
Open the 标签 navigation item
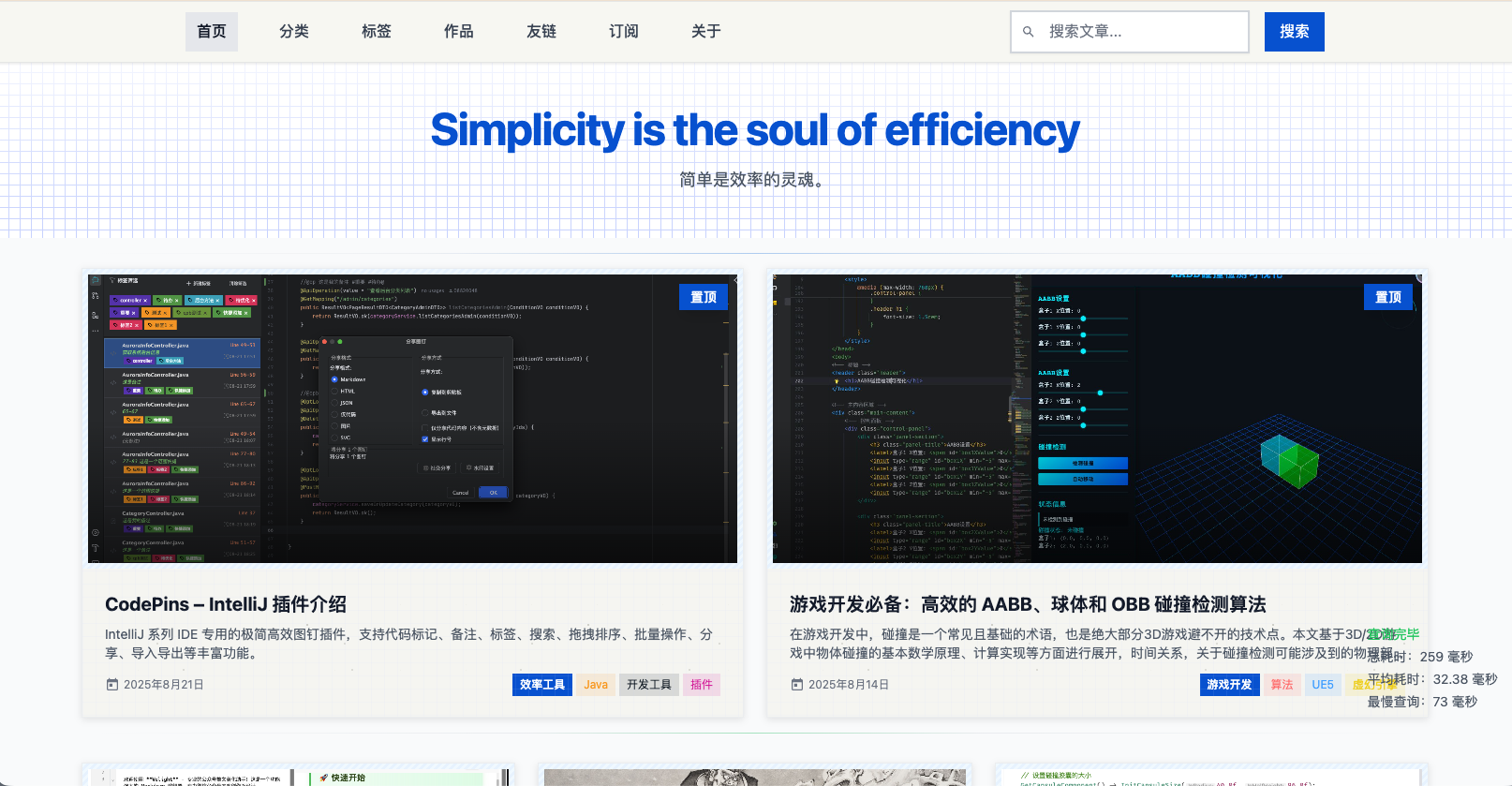click(377, 32)
